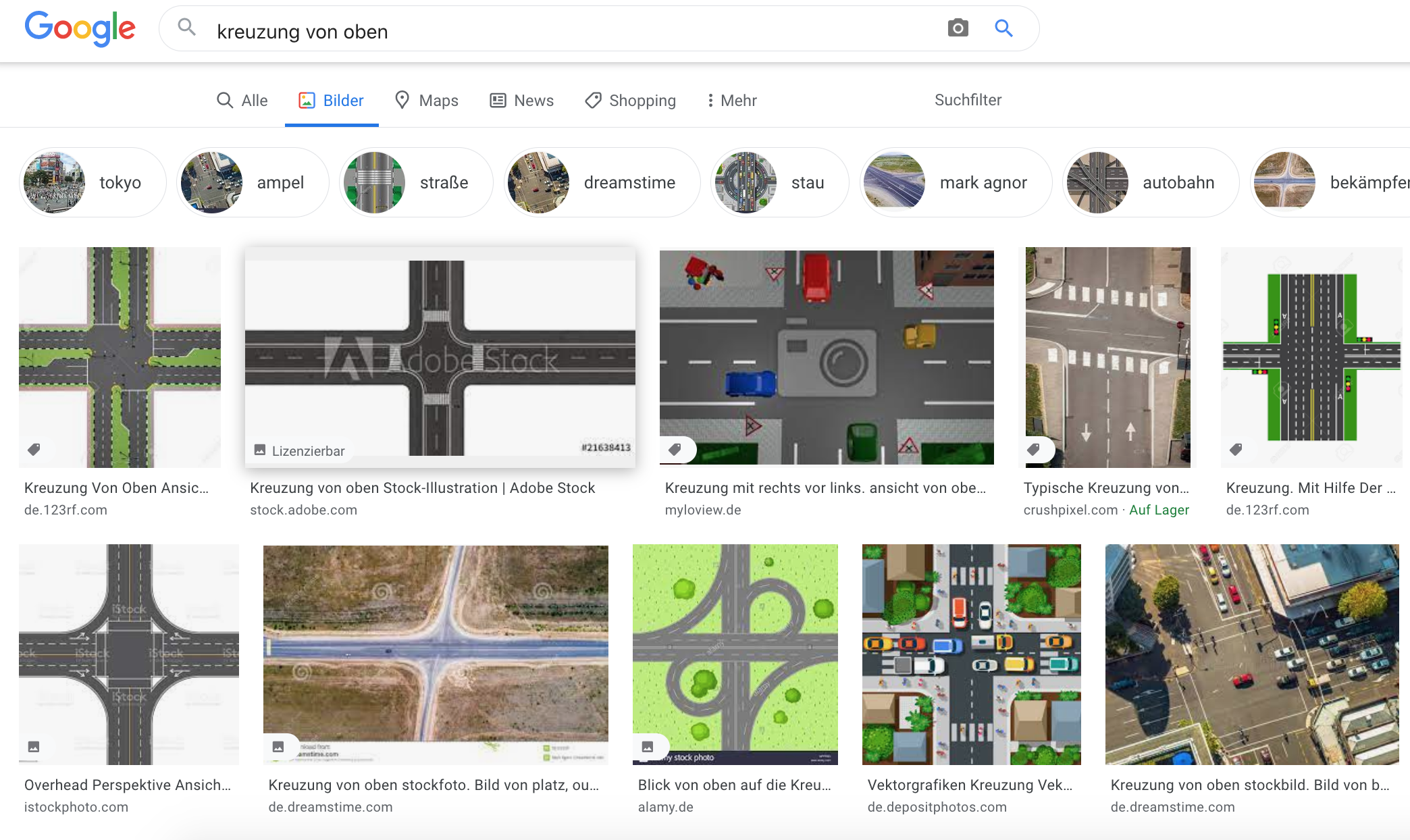The height and width of the screenshot is (840, 1410).
Task: Click the Google logo
Action: coord(80,28)
